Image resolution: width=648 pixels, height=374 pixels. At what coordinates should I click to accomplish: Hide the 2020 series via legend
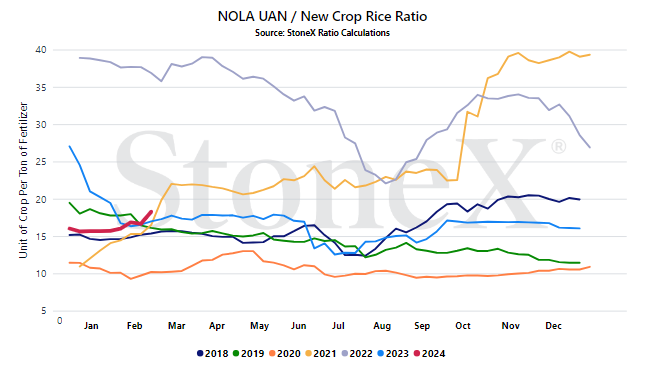click(285, 354)
